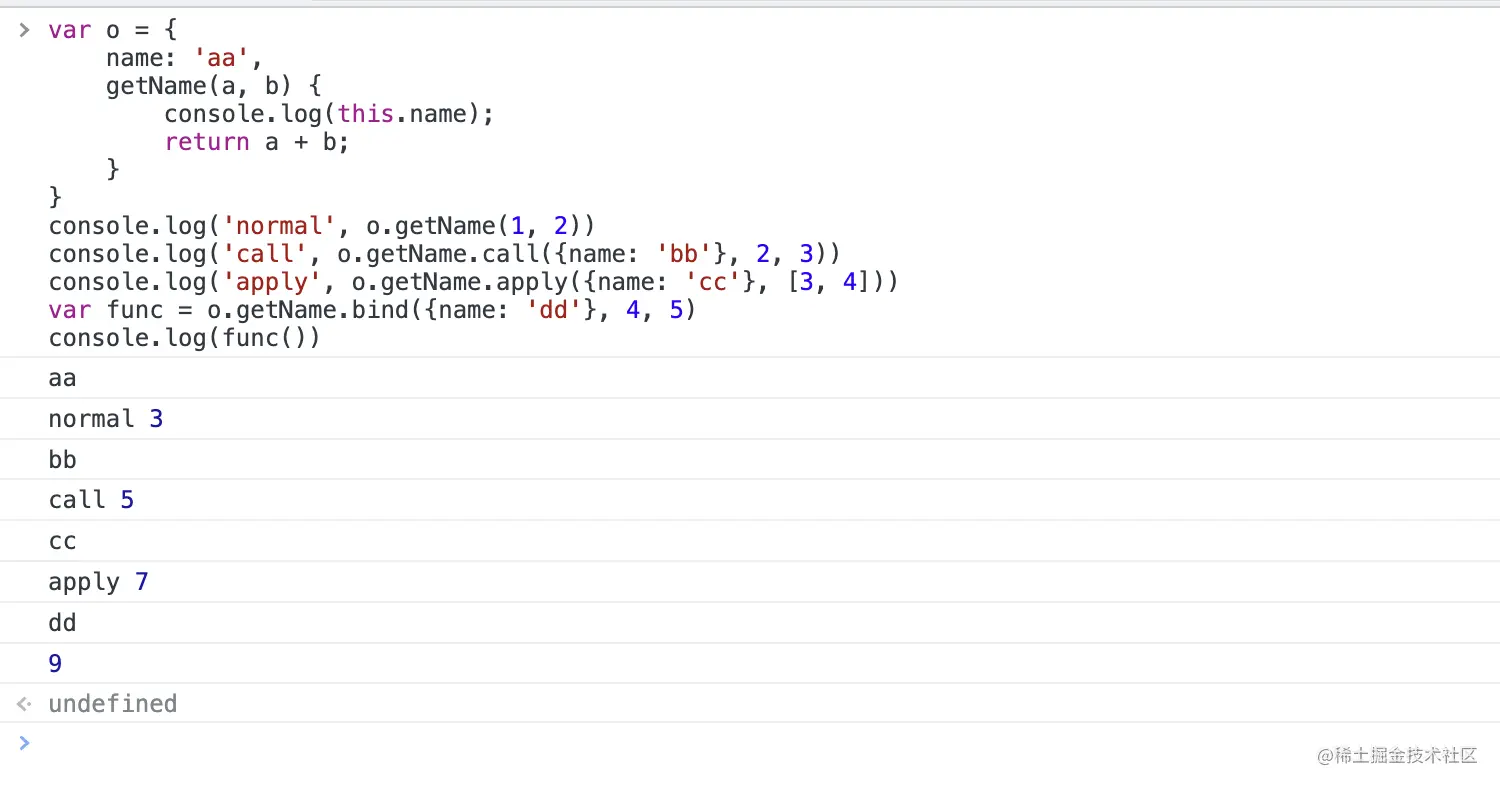Click the 'return a + b;' code line
1500x788 pixels.
(x=257, y=142)
